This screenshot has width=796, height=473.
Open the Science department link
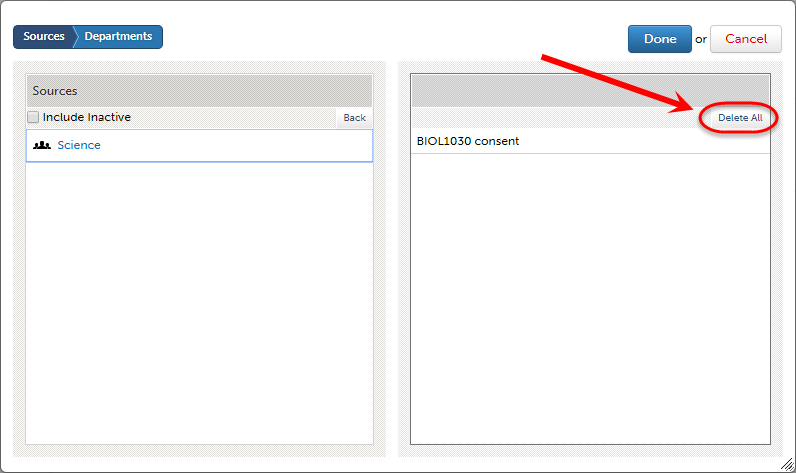[79, 145]
